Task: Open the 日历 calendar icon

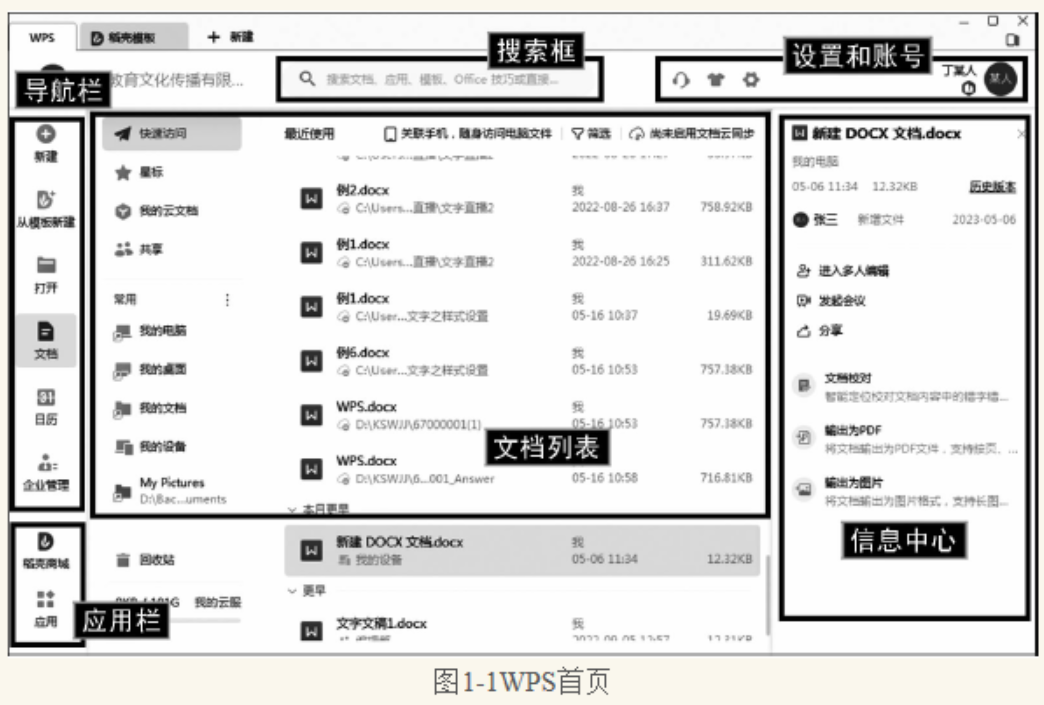Action: tap(46, 397)
